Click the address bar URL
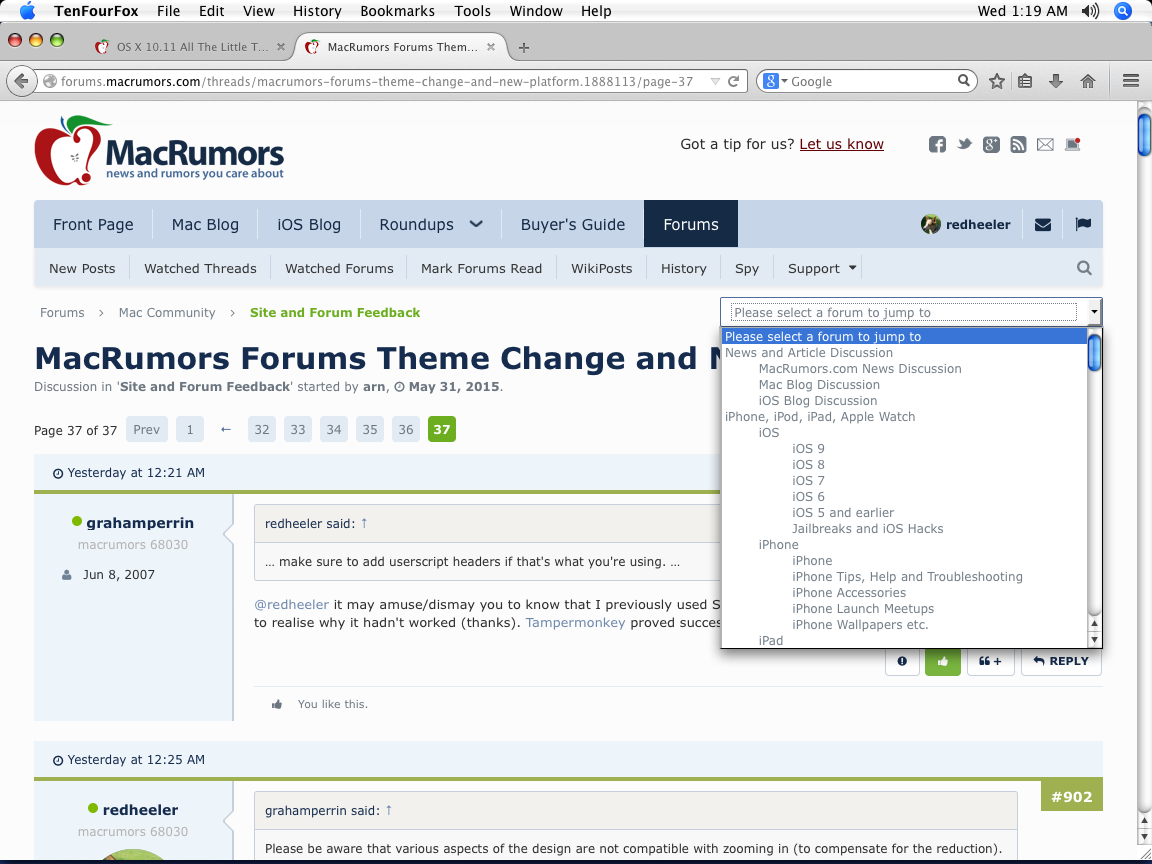The height and width of the screenshot is (864, 1152). click(x=377, y=82)
